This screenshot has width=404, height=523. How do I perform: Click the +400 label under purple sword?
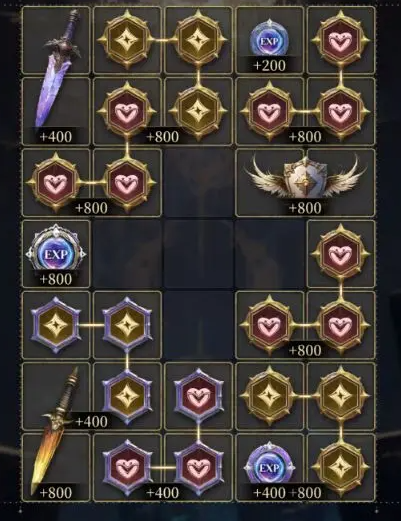(x=55, y=137)
